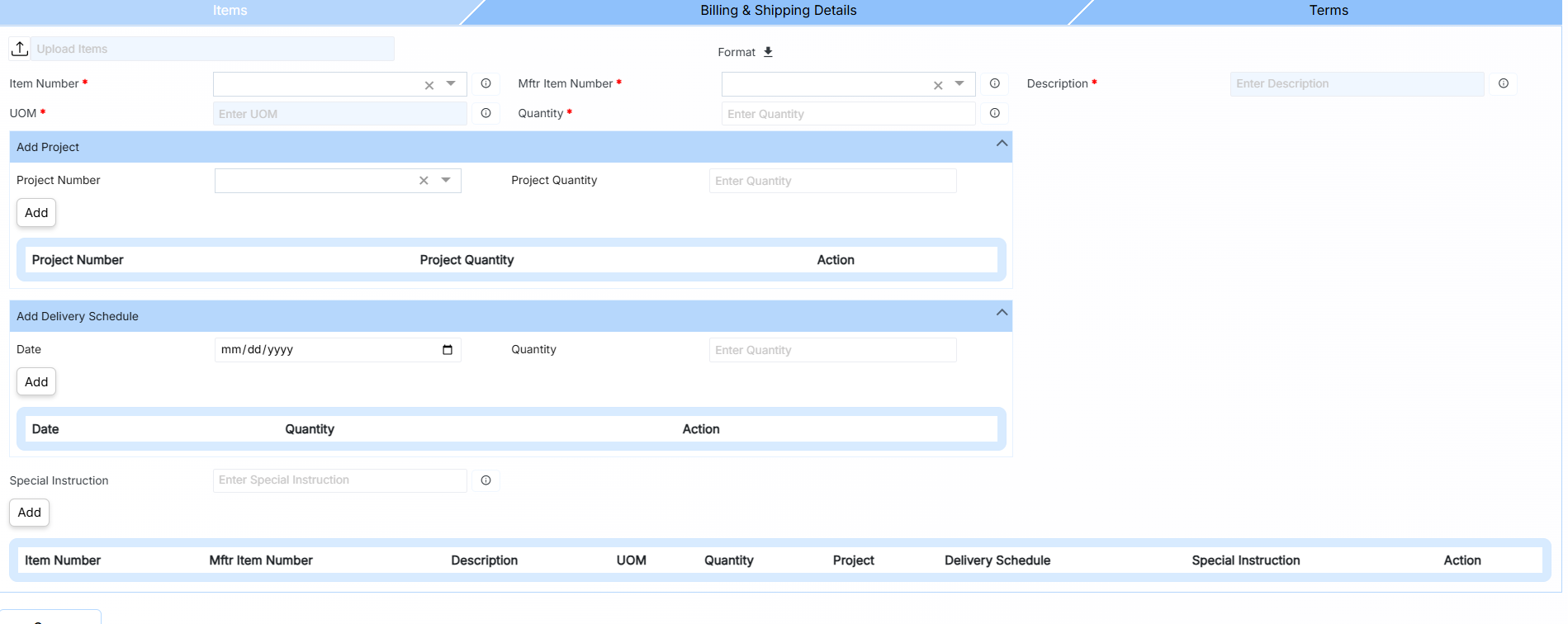The height and width of the screenshot is (624, 1568).
Task: Click info icon next to UOM field
Action: tap(486, 113)
